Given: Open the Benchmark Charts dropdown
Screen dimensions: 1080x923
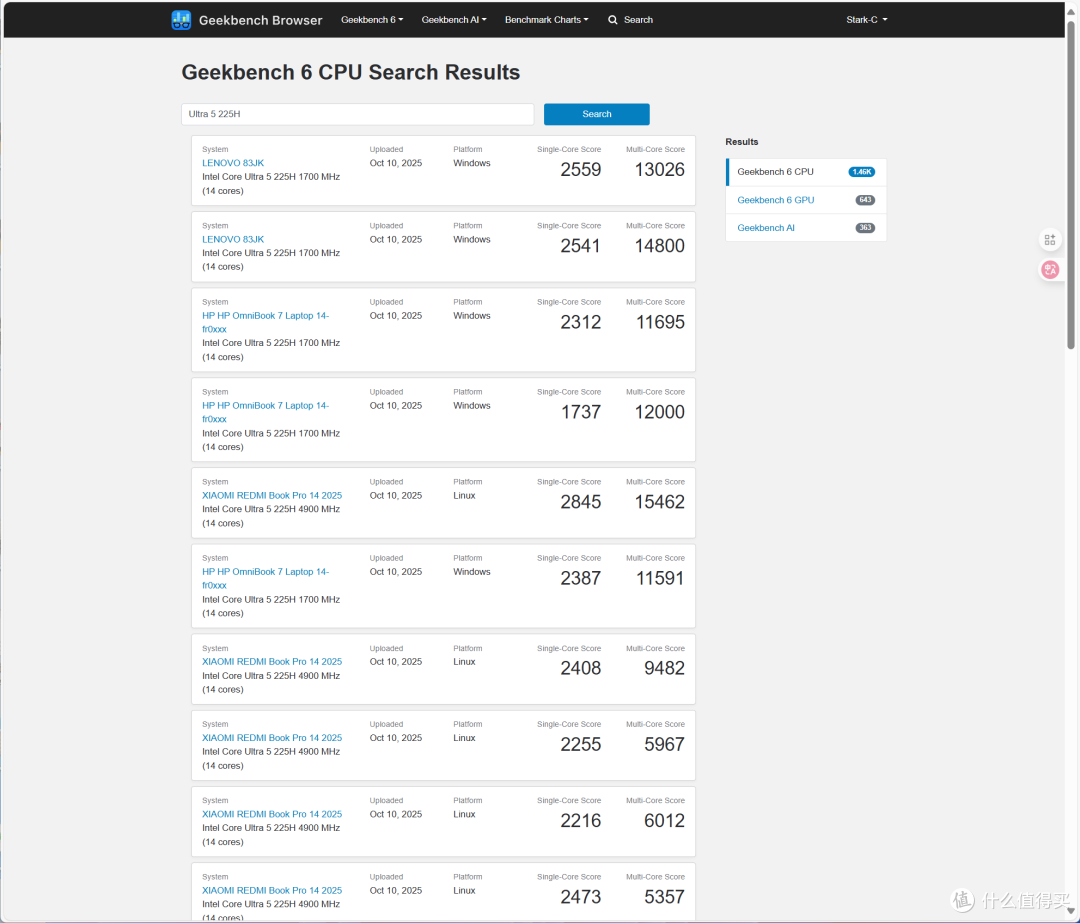Looking at the screenshot, I should (546, 20).
